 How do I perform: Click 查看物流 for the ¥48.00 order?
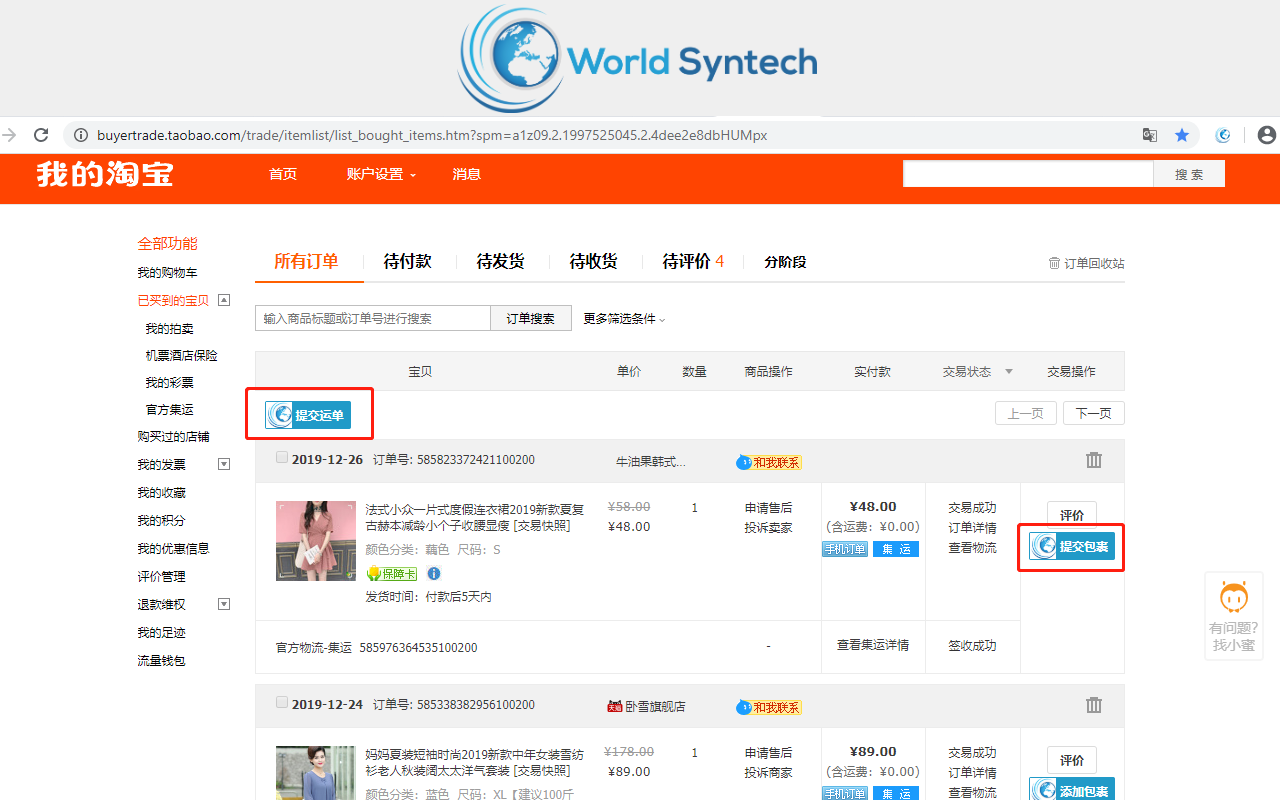coord(972,547)
